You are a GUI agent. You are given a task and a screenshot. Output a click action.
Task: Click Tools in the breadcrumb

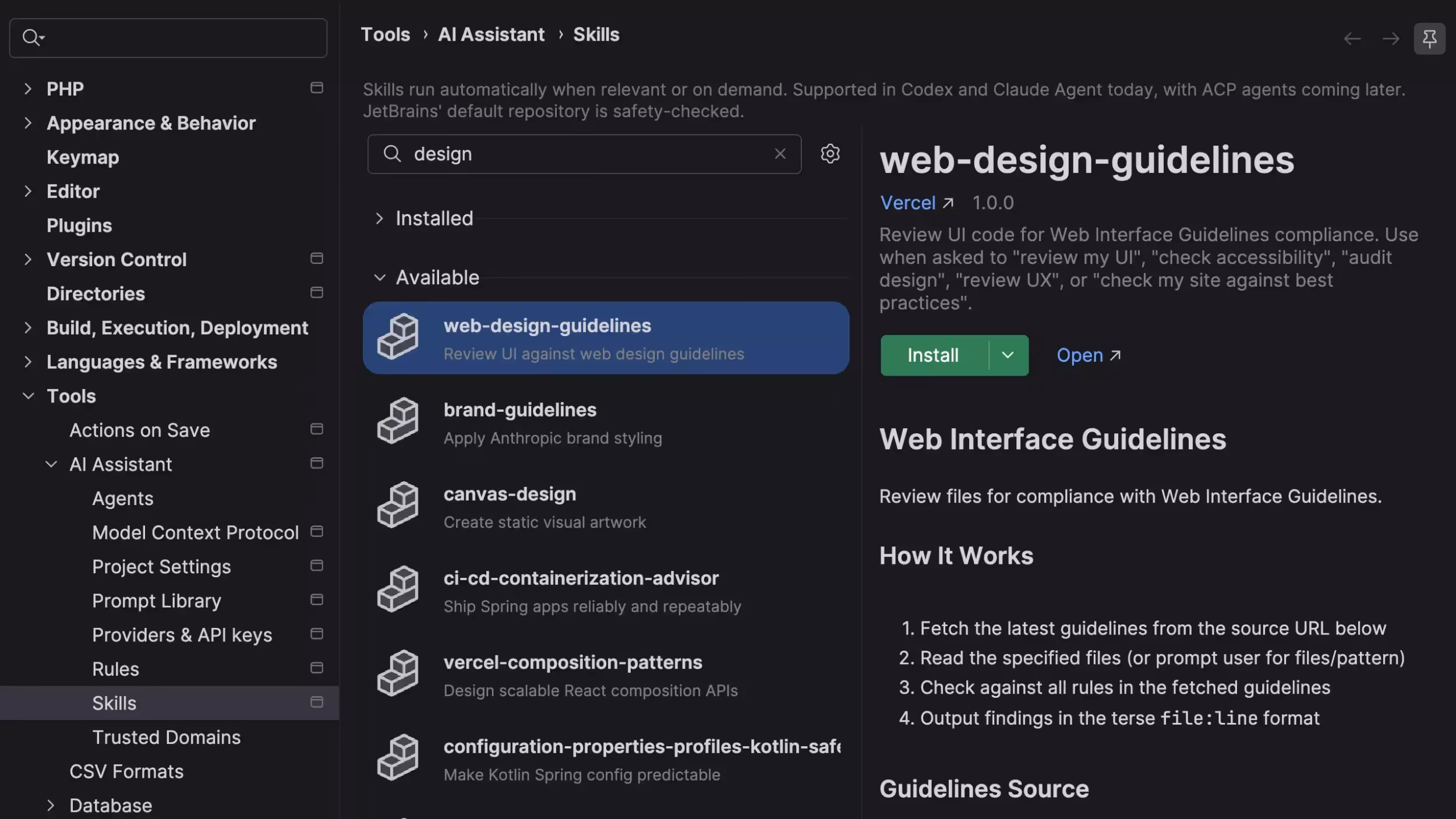coord(385,35)
